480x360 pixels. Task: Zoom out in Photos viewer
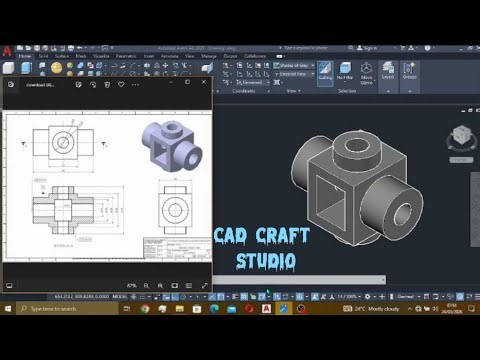coord(146,286)
